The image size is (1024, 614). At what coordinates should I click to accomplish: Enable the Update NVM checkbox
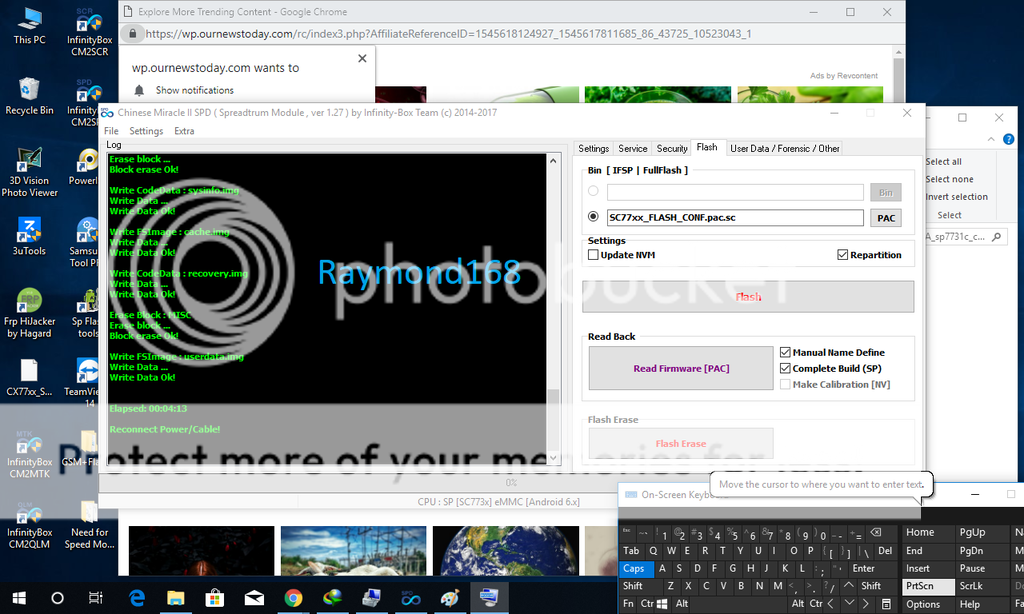click(594, 255)
